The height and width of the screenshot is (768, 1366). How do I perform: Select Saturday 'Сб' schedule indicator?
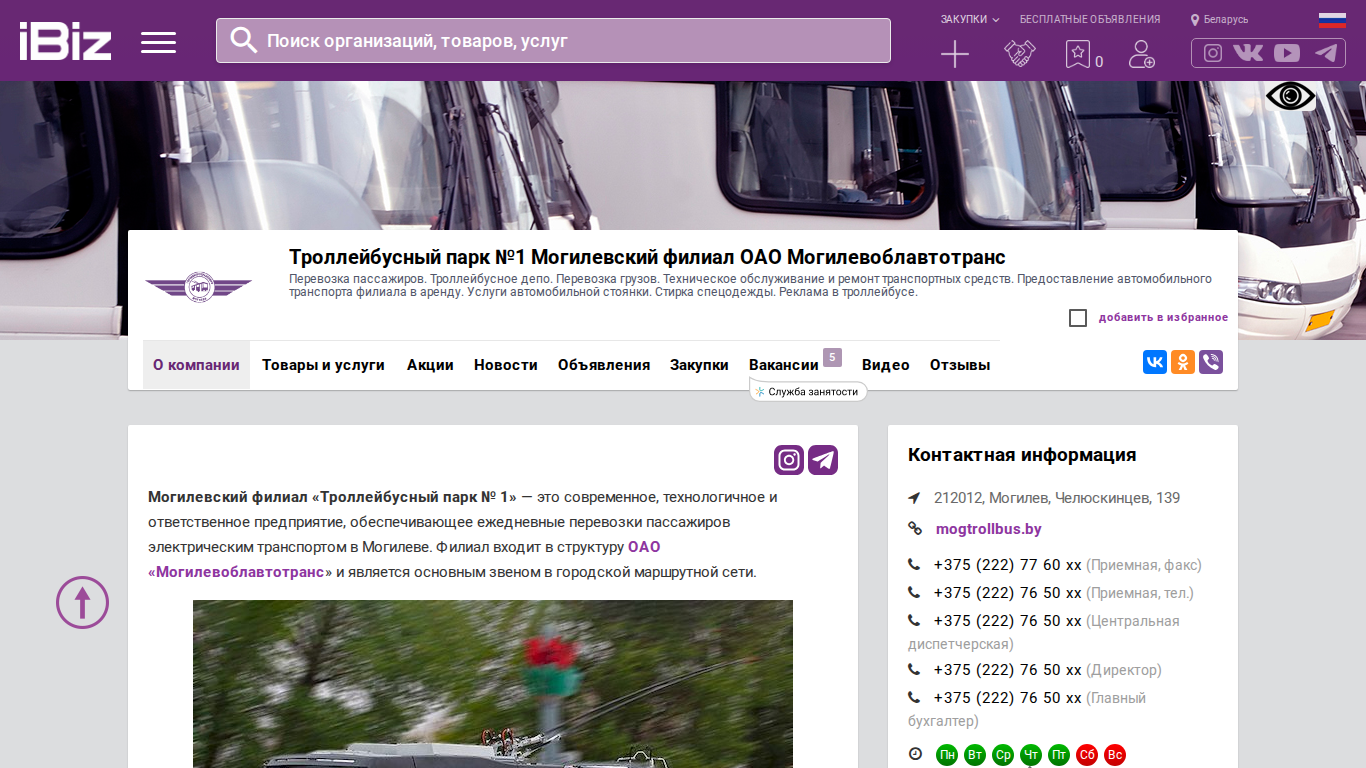click(x=1087, y=755)
